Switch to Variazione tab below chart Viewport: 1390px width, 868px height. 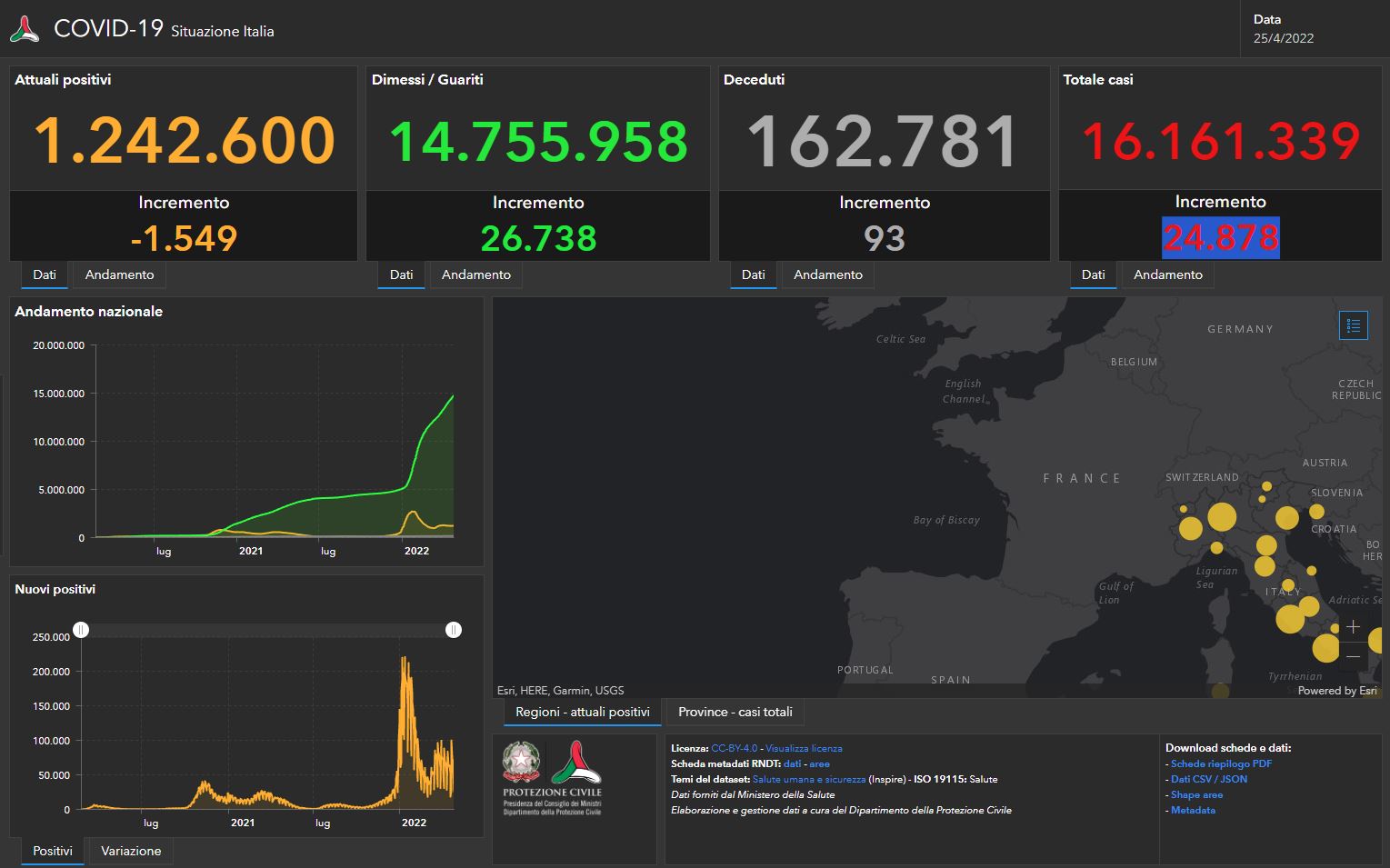point(131,851)
